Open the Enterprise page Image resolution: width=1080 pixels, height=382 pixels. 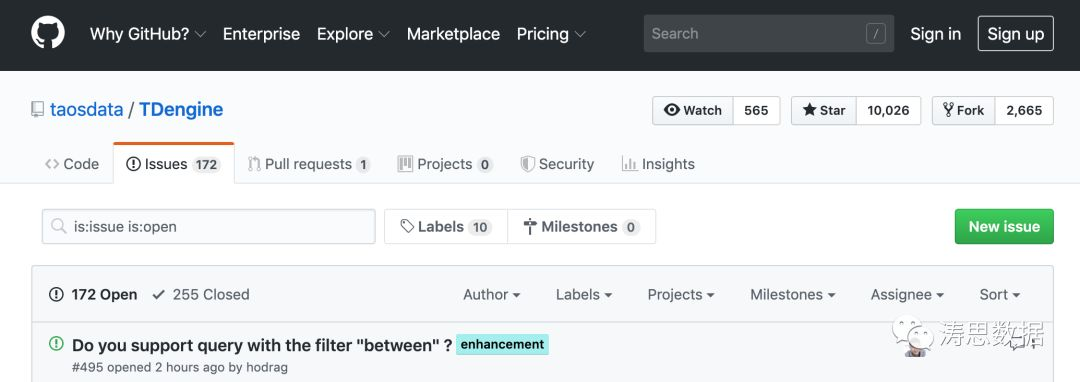pyautogui.click(x=261, y=34)
